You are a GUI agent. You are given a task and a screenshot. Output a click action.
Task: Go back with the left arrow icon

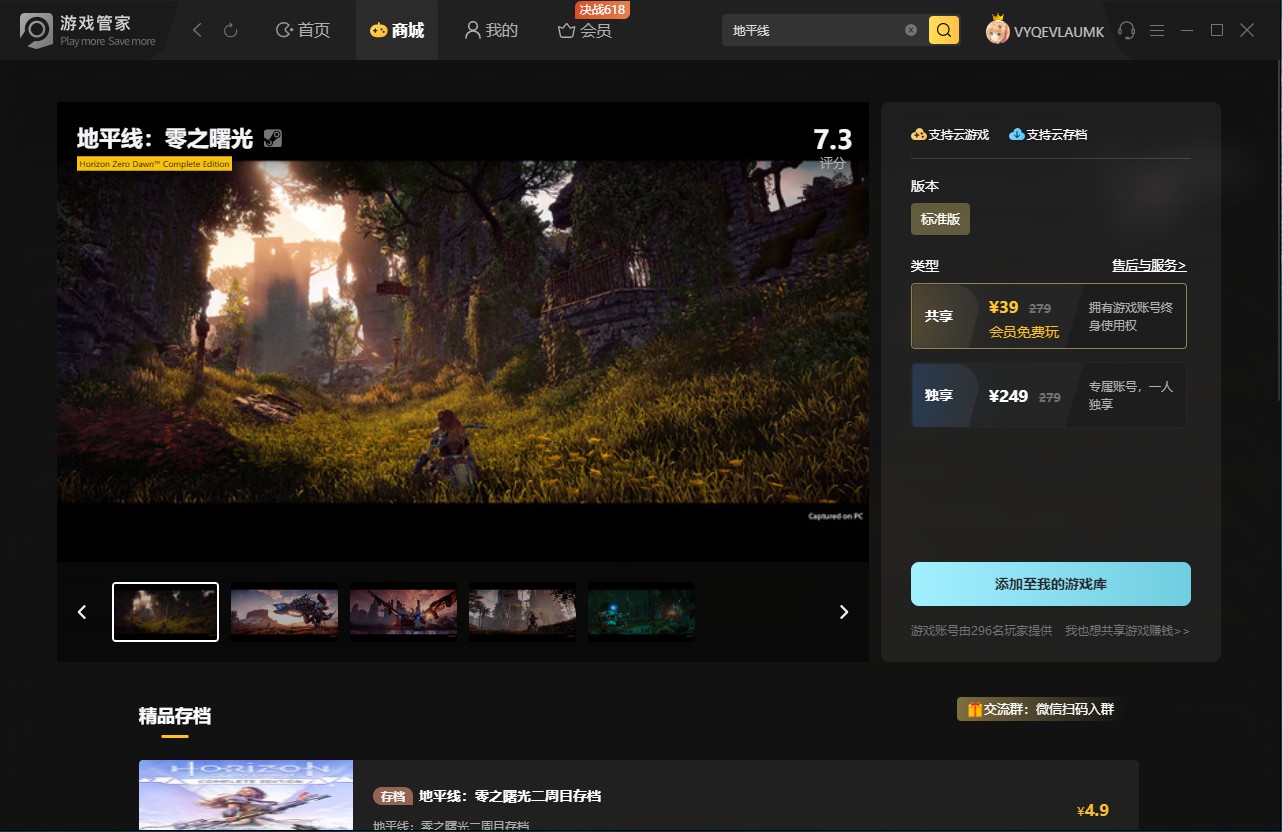pos(198,31)
